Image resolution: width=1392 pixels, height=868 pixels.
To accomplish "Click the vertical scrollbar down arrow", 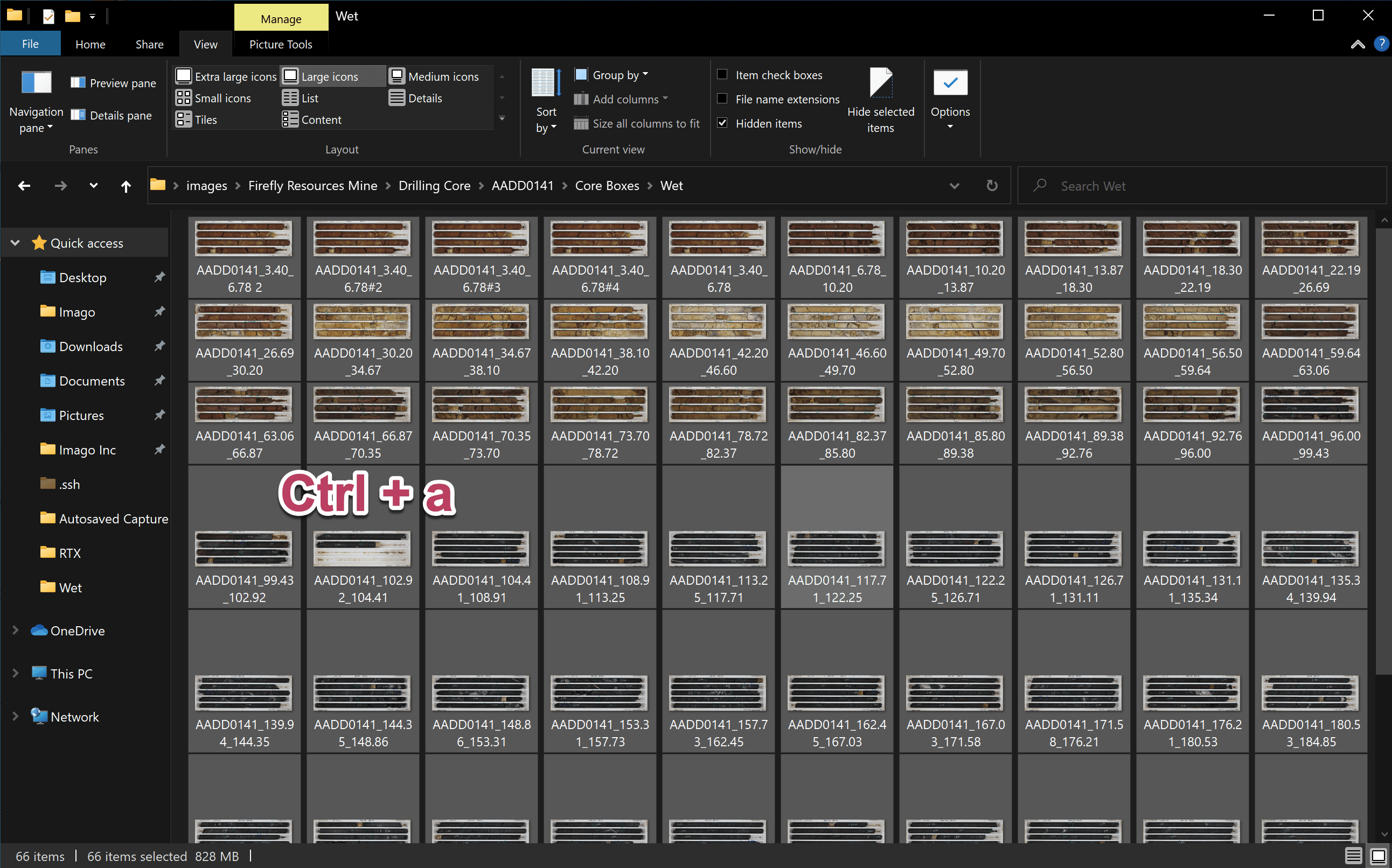I will click(1384, 834).
